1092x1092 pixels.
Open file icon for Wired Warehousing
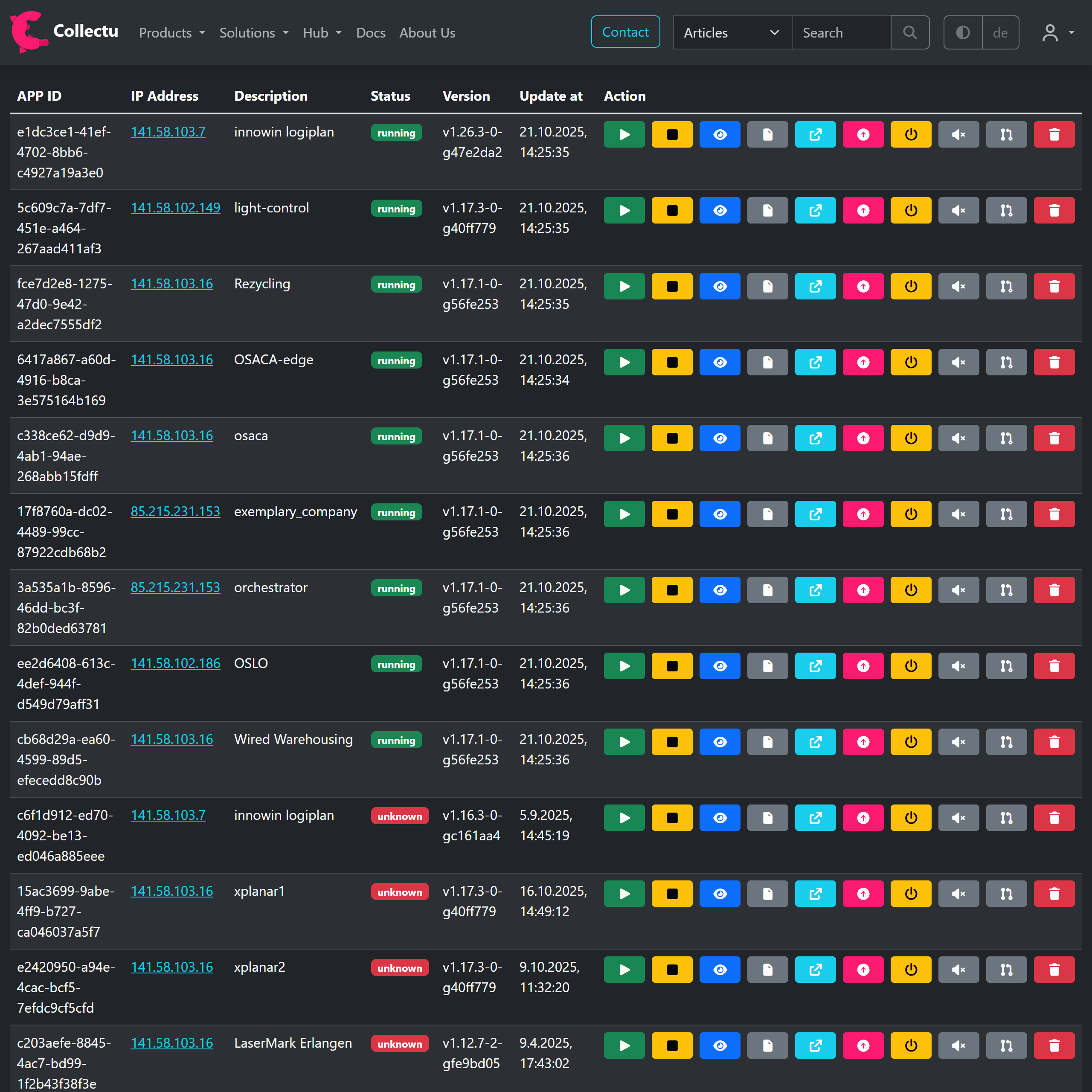pyautogui.click(x=767, y=741)
